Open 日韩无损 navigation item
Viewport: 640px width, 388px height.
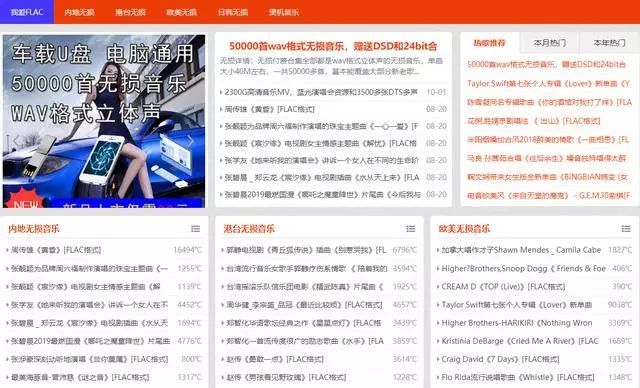[233, 12]
